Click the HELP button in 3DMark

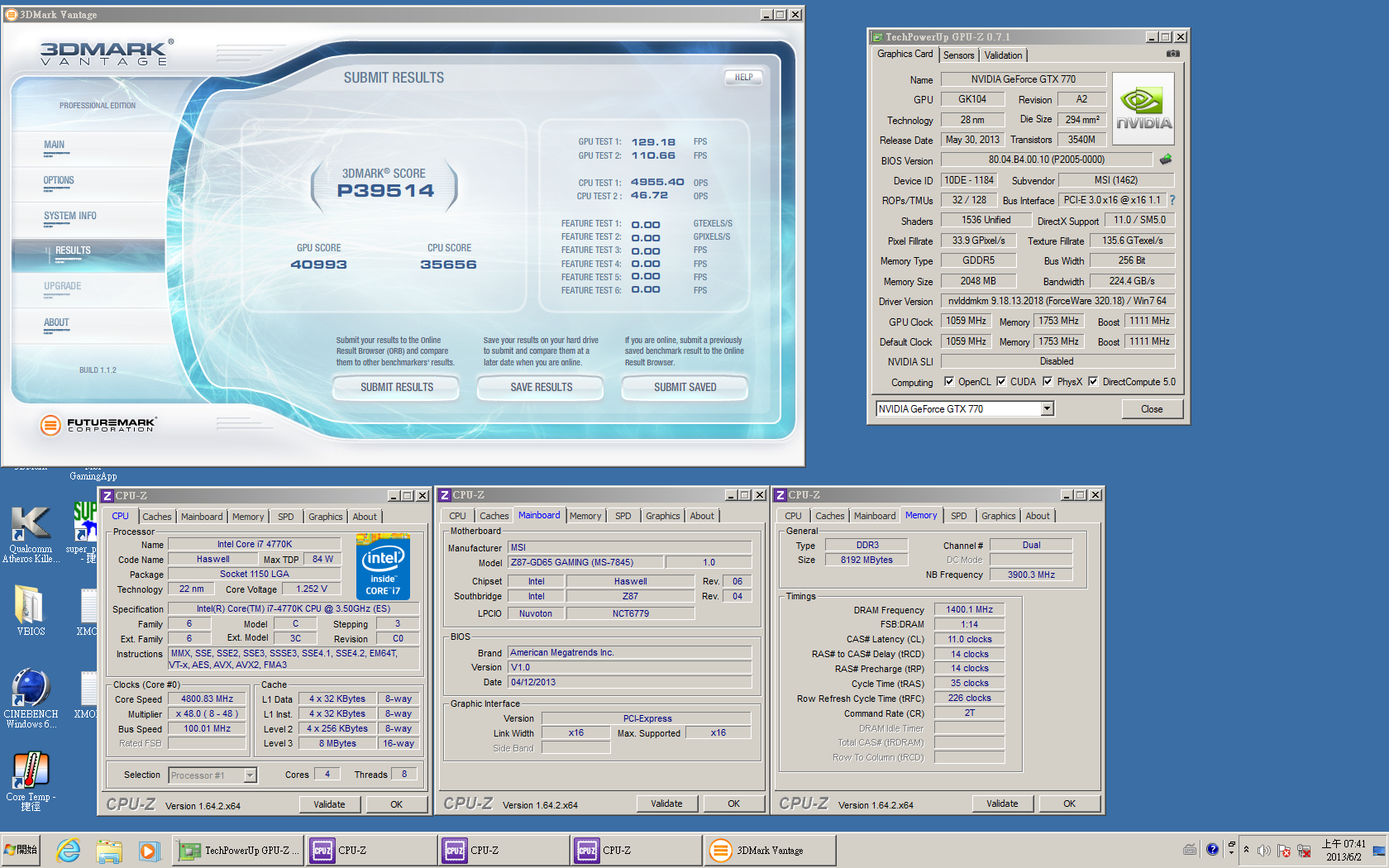pyautogui.click(x=743, y=77)
